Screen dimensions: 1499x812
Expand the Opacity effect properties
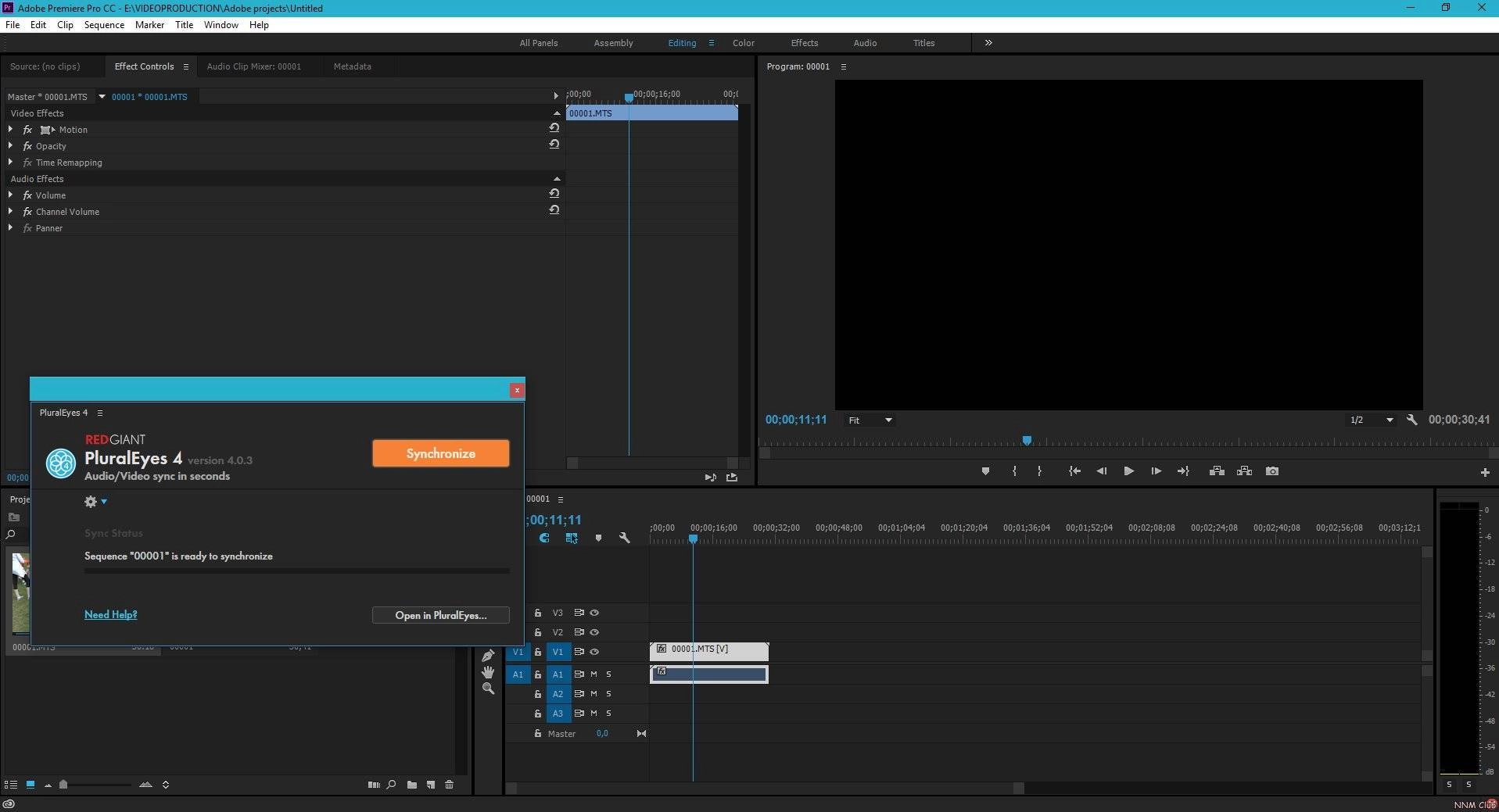(x=10, y=145)
